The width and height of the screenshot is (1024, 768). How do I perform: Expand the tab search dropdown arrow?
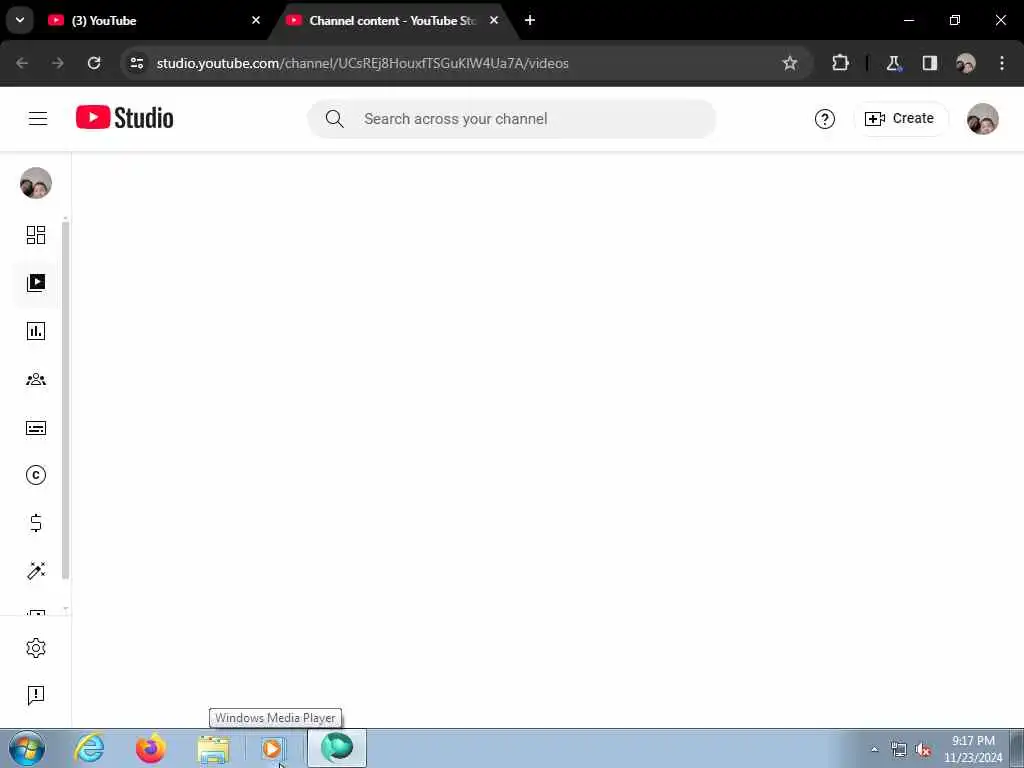pos(20,20)
